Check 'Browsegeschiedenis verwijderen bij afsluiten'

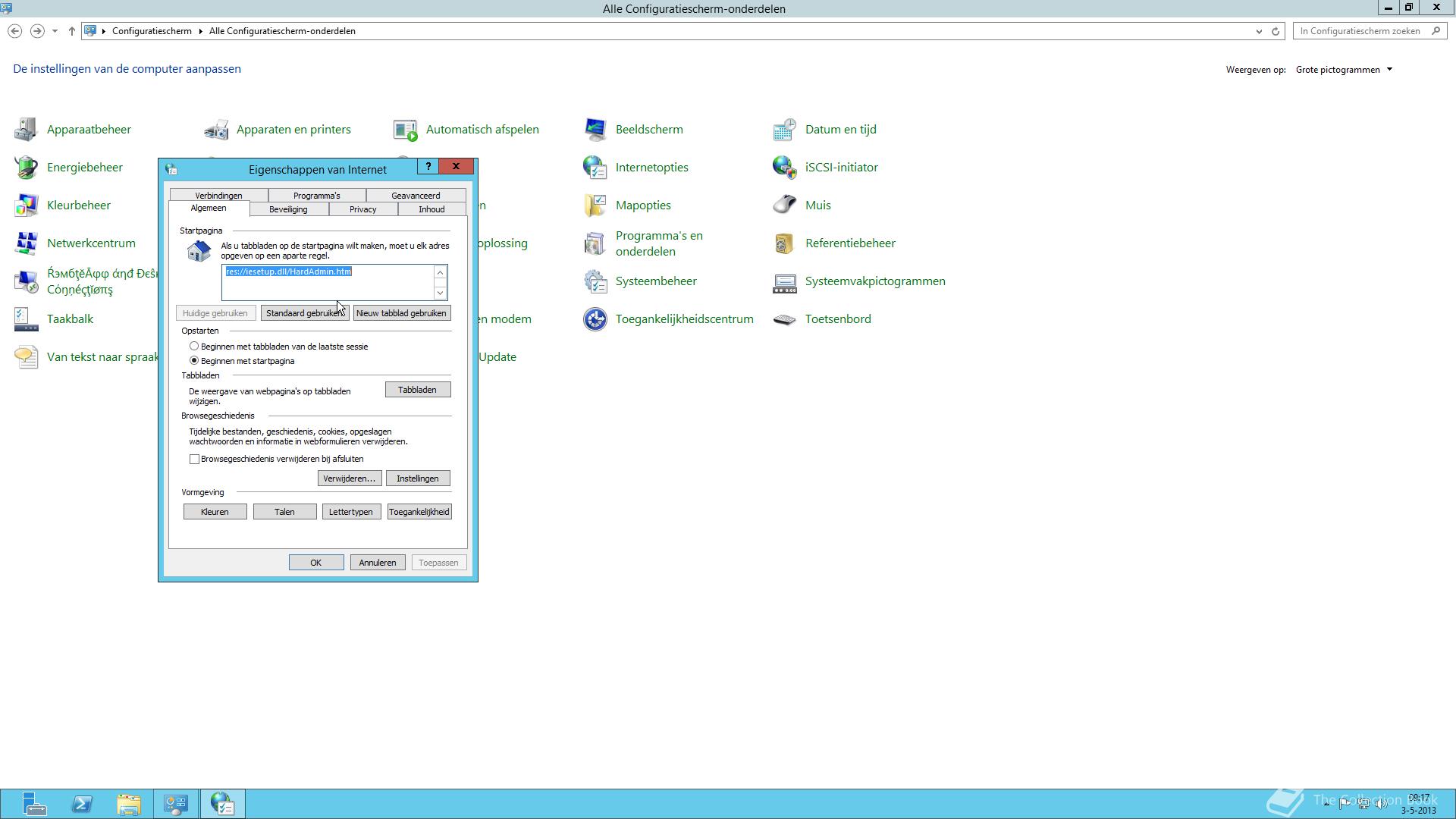[195, 459]
